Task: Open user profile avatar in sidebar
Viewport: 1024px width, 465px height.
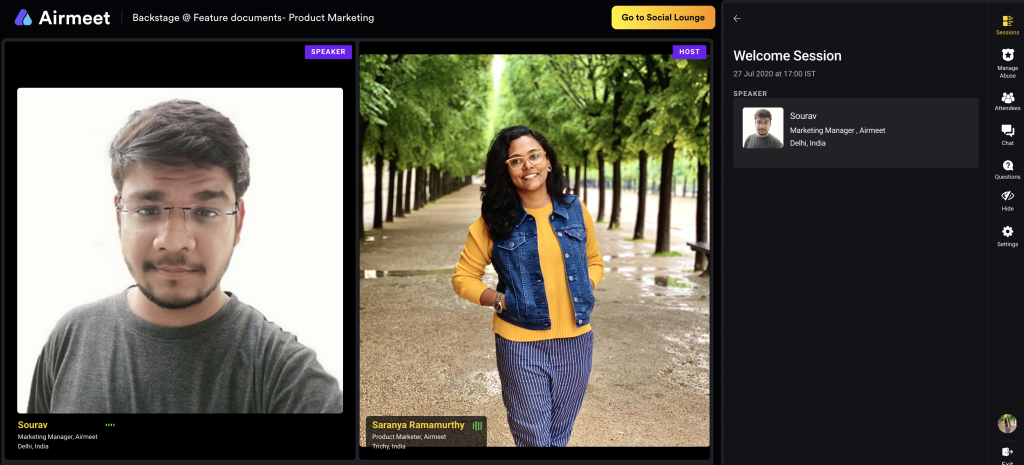Action: 1007,423
